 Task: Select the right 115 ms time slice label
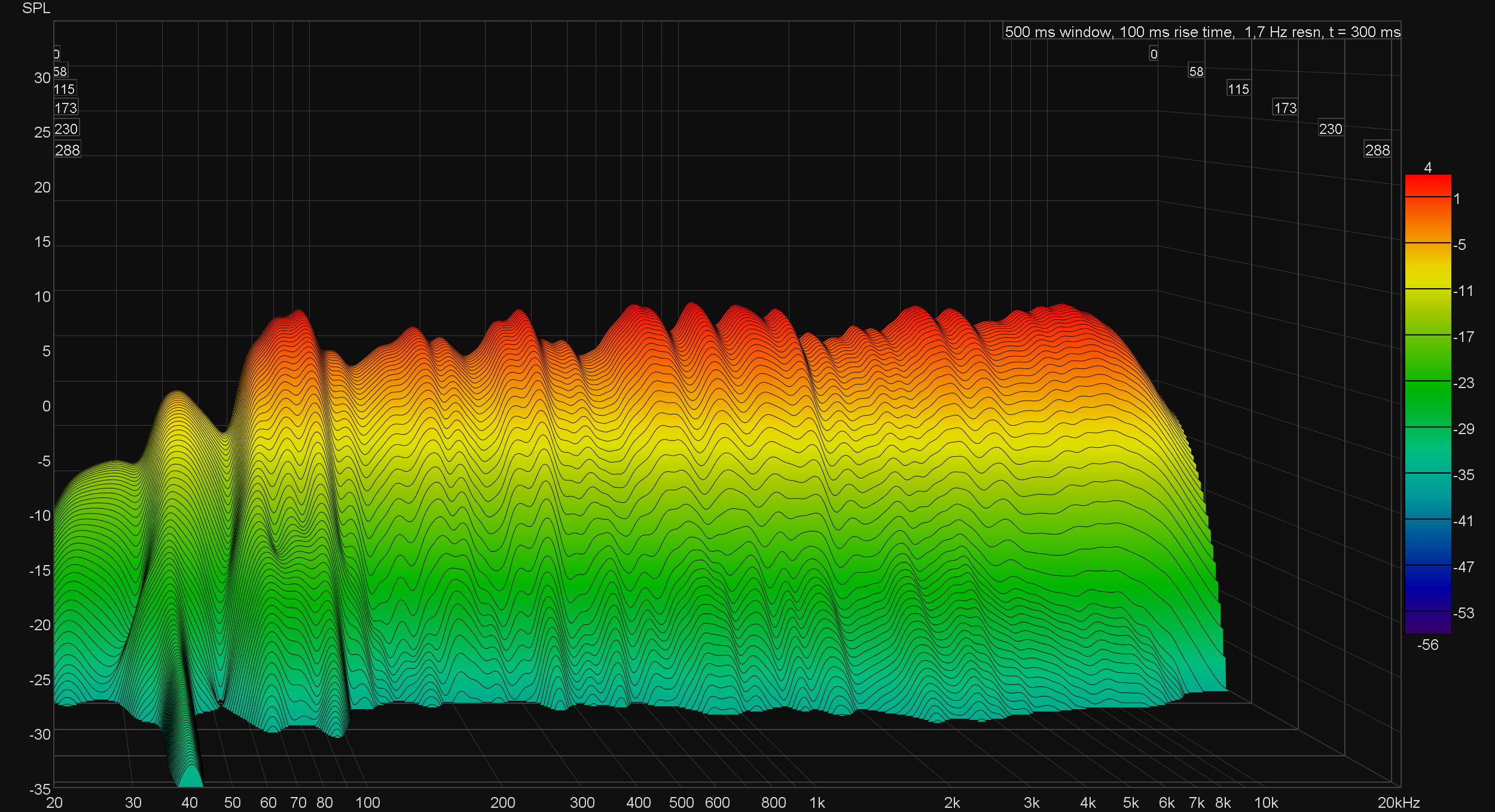coord(1238,89)
